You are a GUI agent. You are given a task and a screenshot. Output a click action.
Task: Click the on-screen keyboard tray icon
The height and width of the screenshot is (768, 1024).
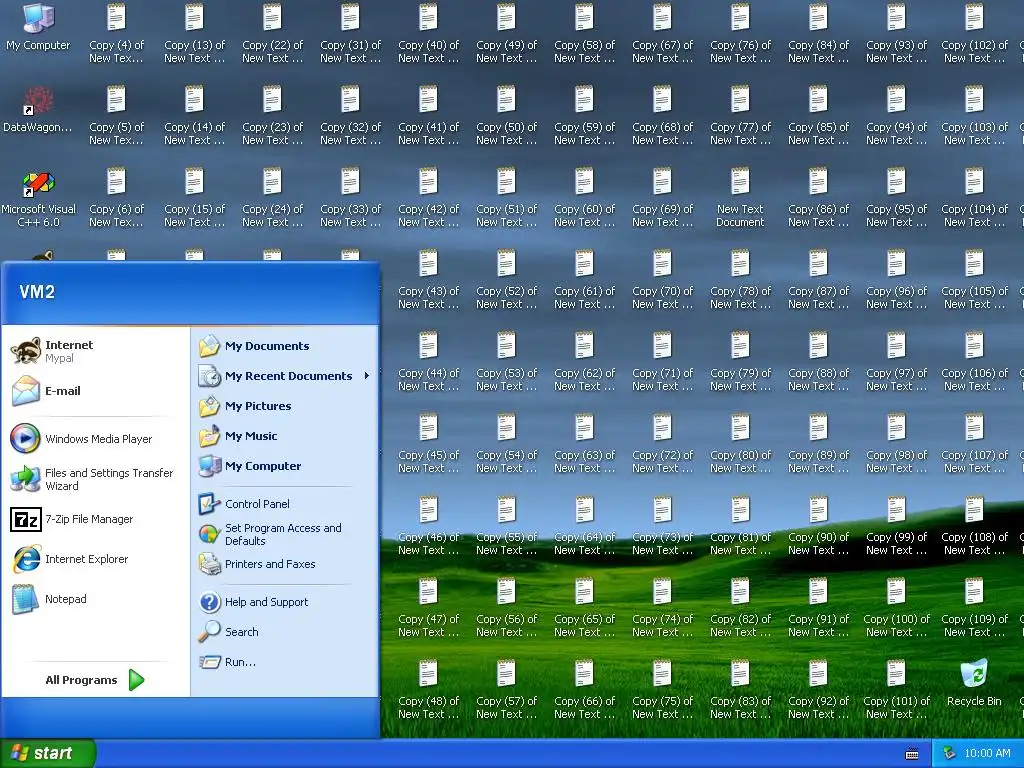[912, 754]
